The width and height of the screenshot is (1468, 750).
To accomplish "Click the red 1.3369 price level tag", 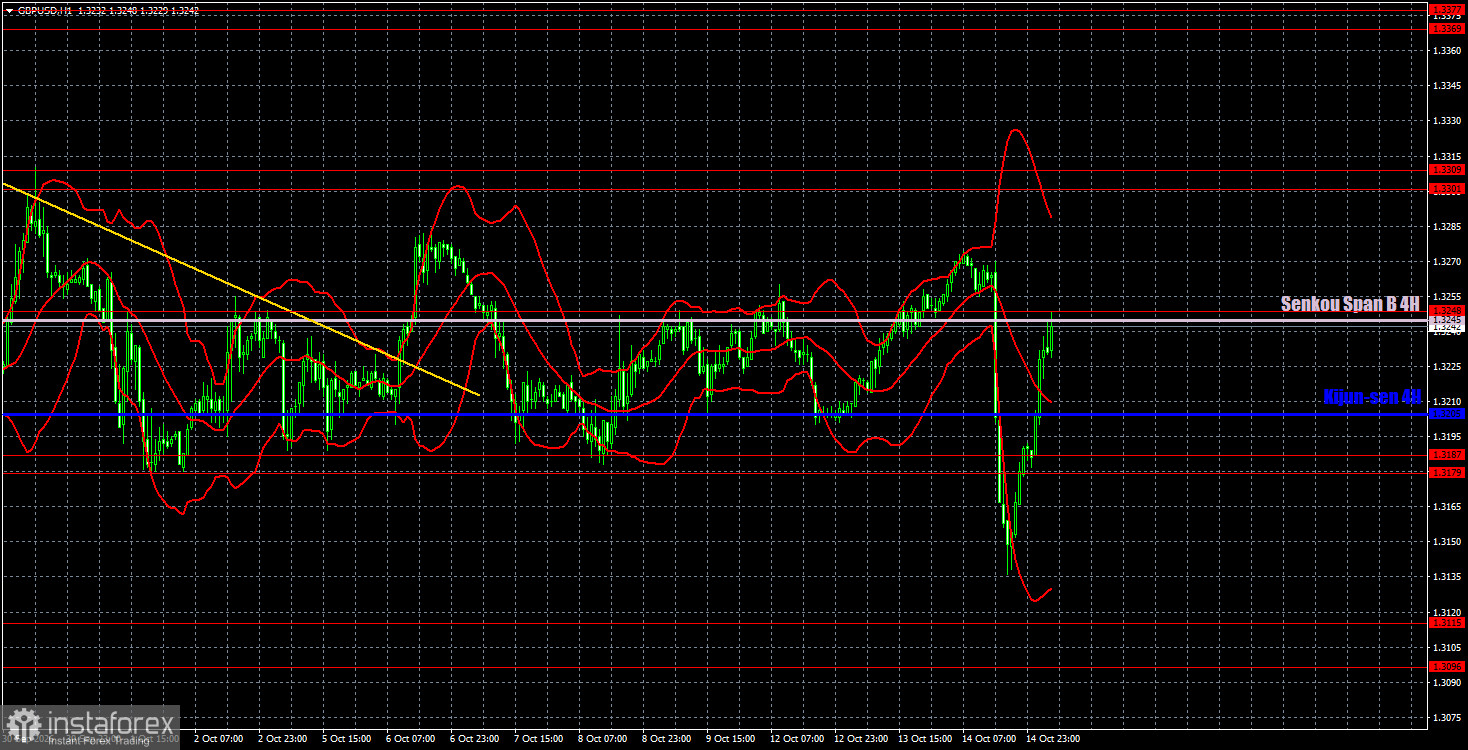I will pos(1447,29).
